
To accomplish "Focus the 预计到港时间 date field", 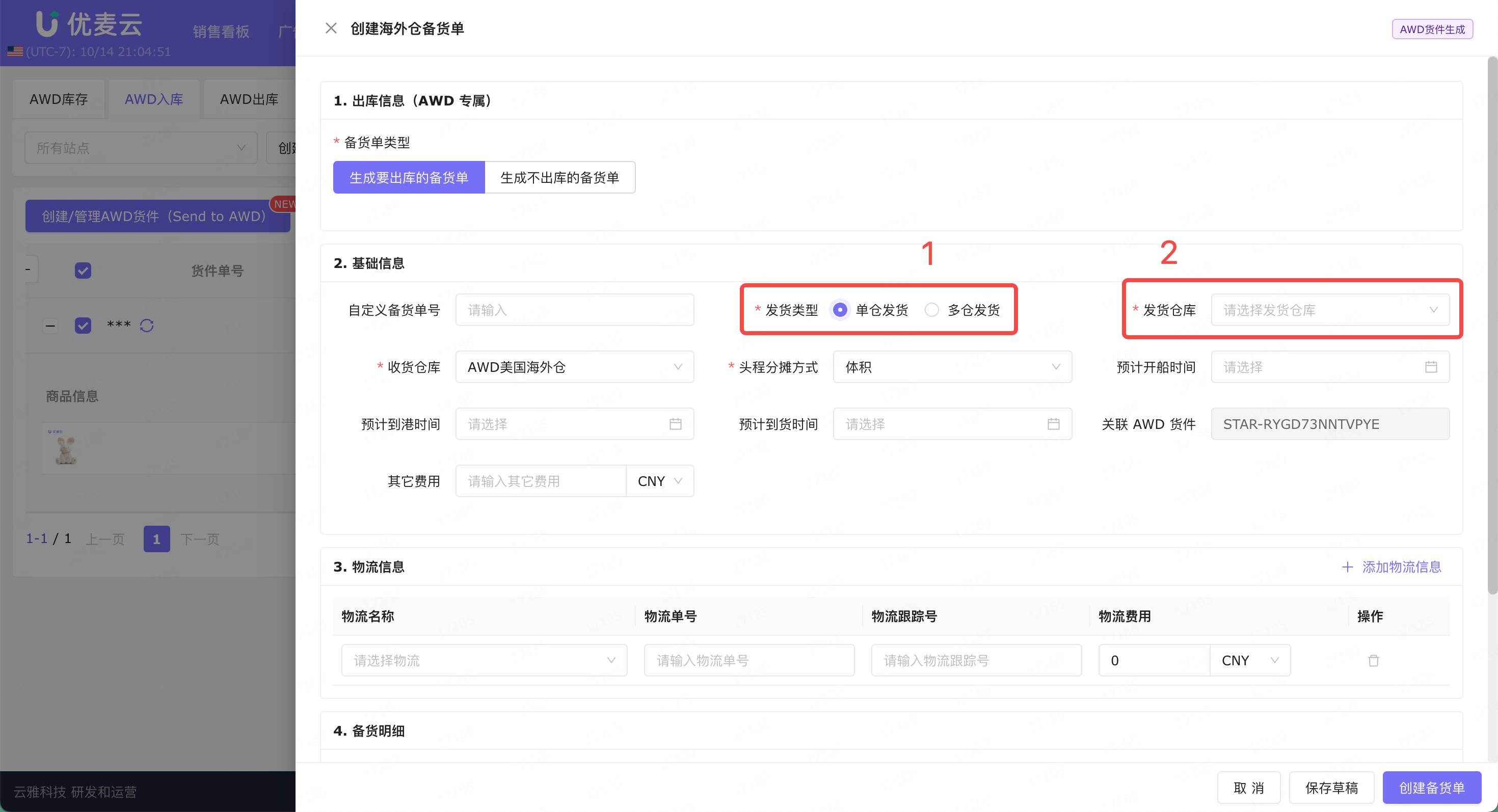I will 575,424.
